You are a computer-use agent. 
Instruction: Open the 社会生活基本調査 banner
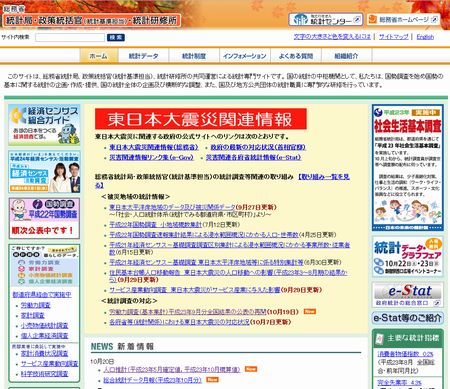408,168
